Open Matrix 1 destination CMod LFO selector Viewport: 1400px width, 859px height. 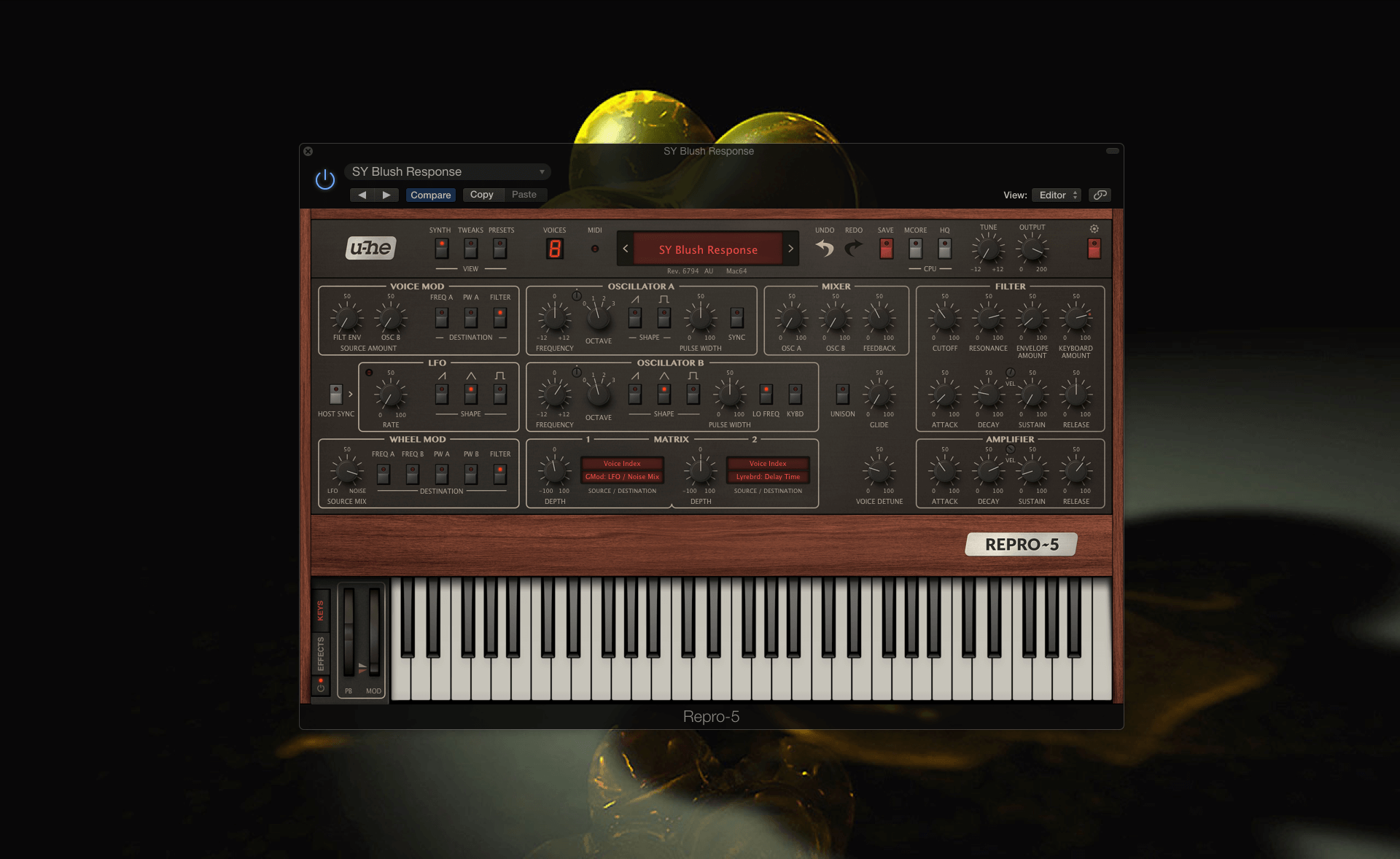click(x=622, y=477)
